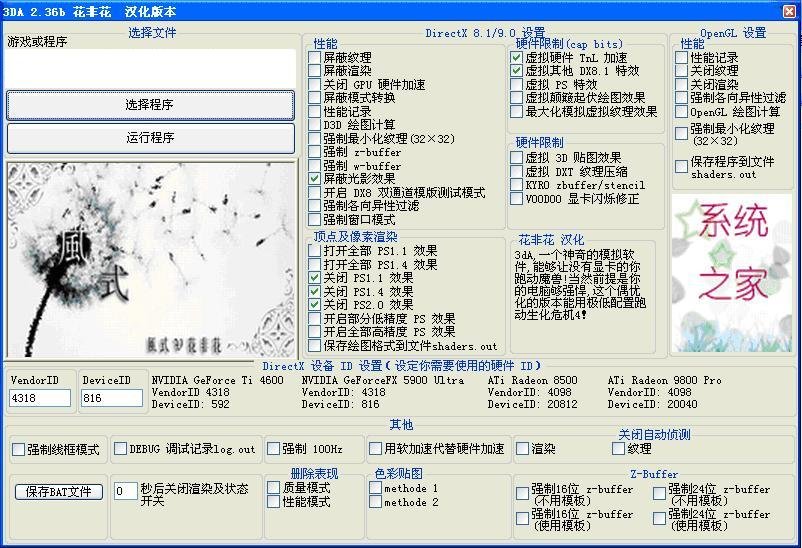This screenshot has width=802, height=548.
Task: Check methode 1 option
Action: point(376,488)
